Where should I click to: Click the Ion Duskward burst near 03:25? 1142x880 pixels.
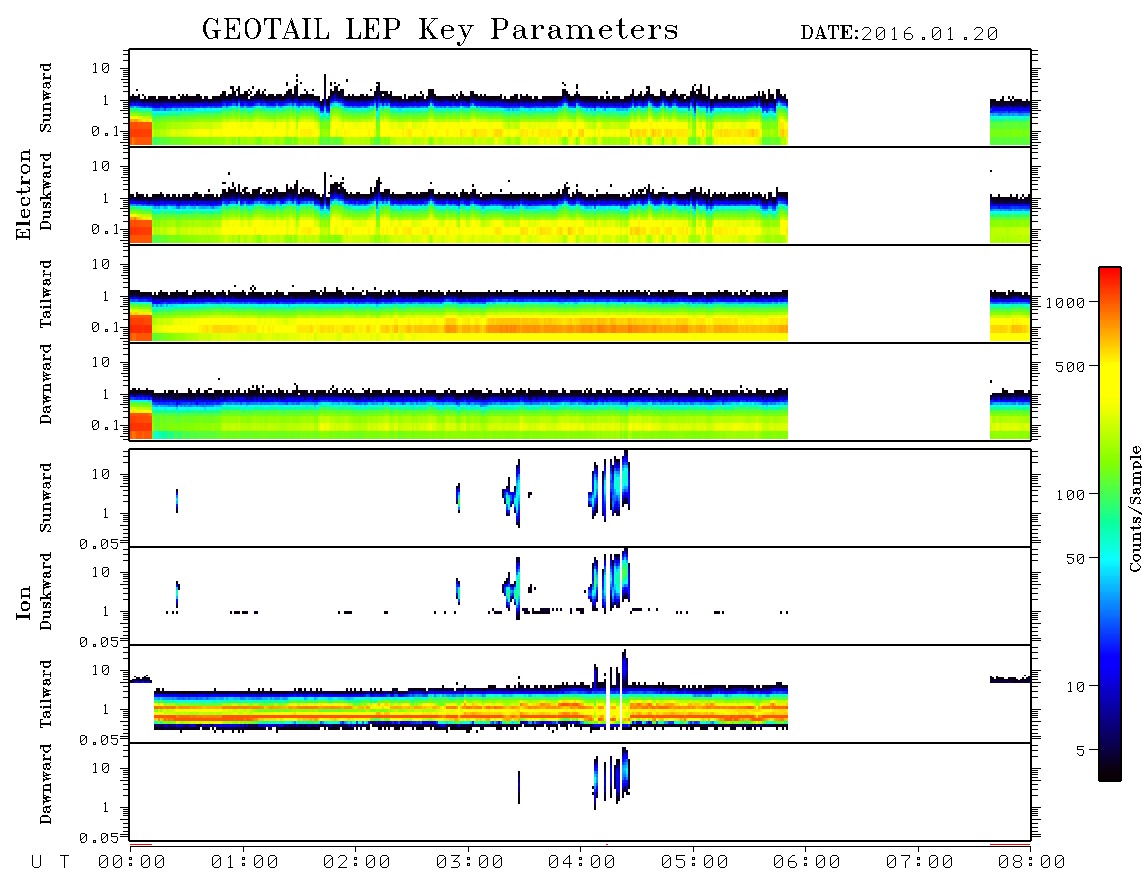(512, 587)
